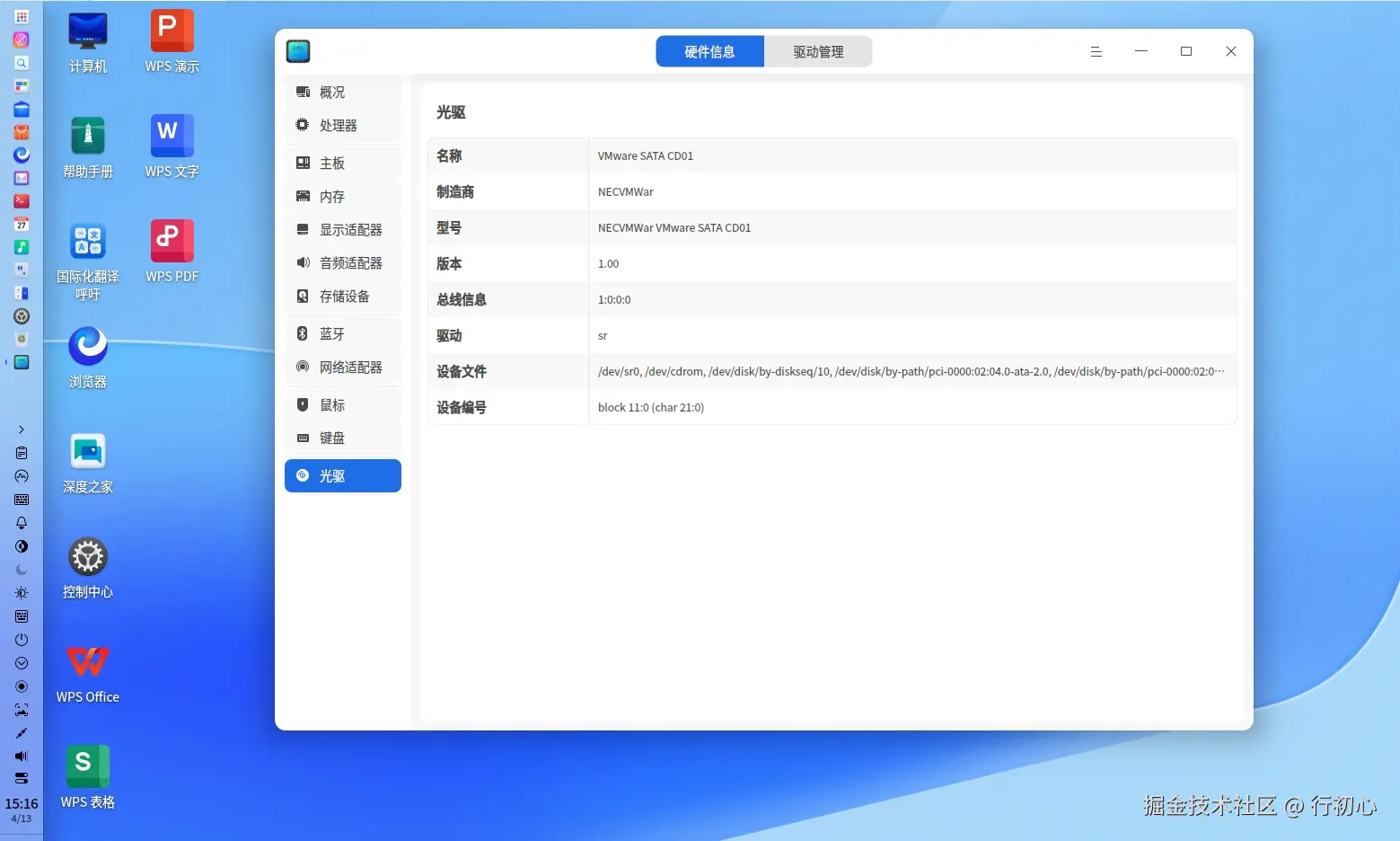Open the search magnifier in the dock
This screenshot has width=1400, height=841.
coord(22,63)
